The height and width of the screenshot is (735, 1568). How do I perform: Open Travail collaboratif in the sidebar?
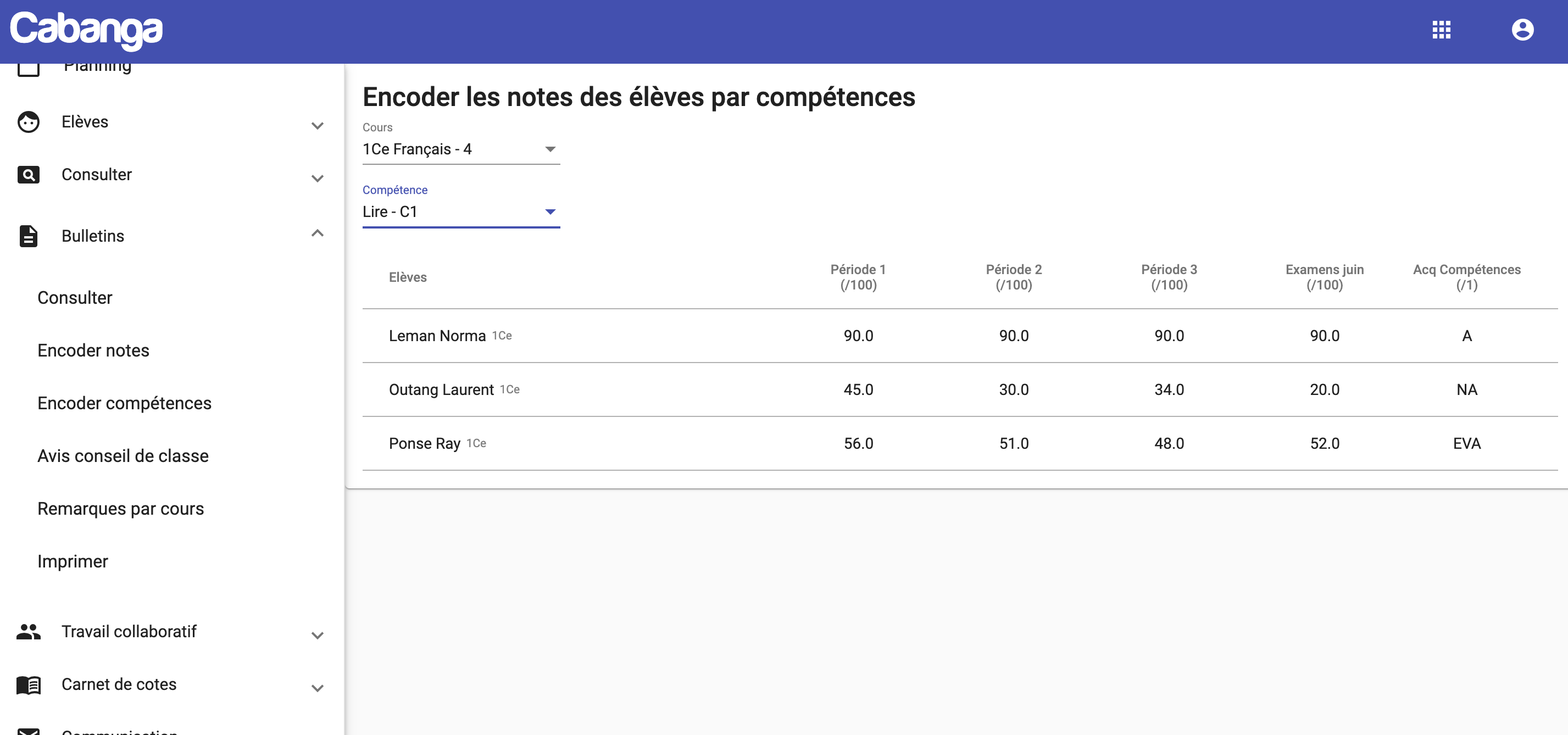click(129, 632)
